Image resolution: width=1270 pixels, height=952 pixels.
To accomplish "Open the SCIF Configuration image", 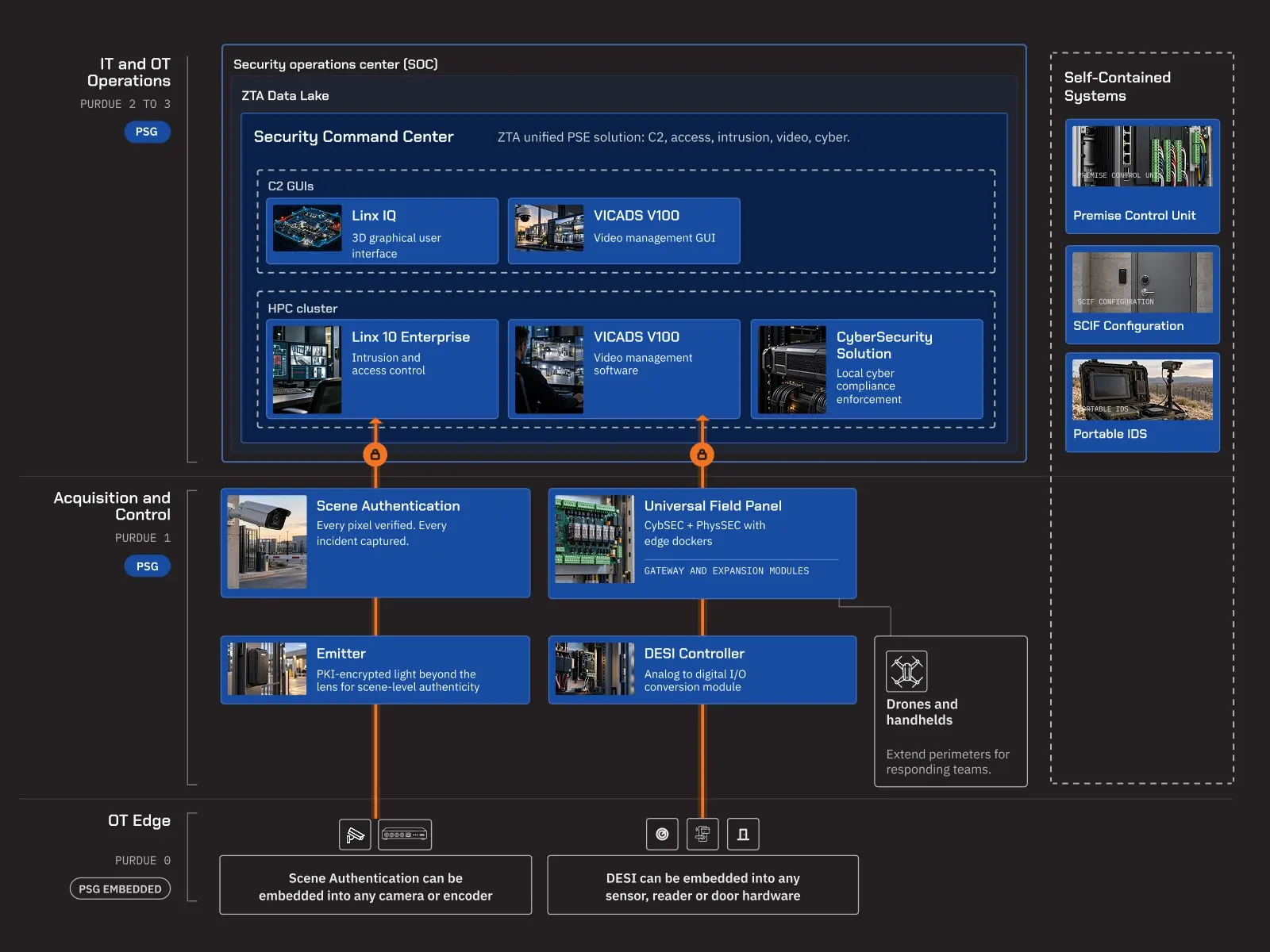I will pyautogui.click(x=1142, y=282).
